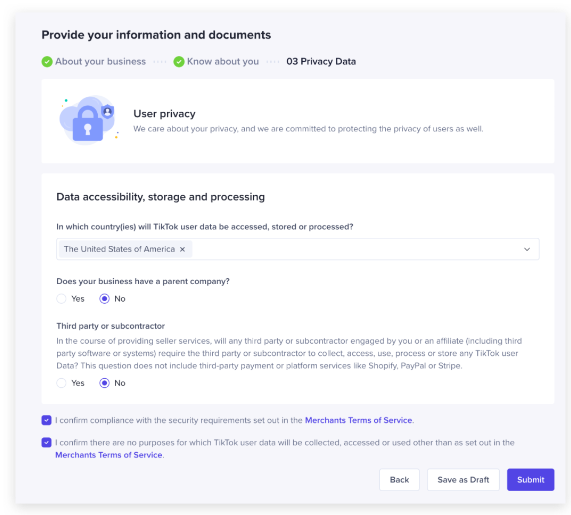571x515 pixels.
Task: Select the 03 Privacy Data step
Action: (x=321, y=62)
